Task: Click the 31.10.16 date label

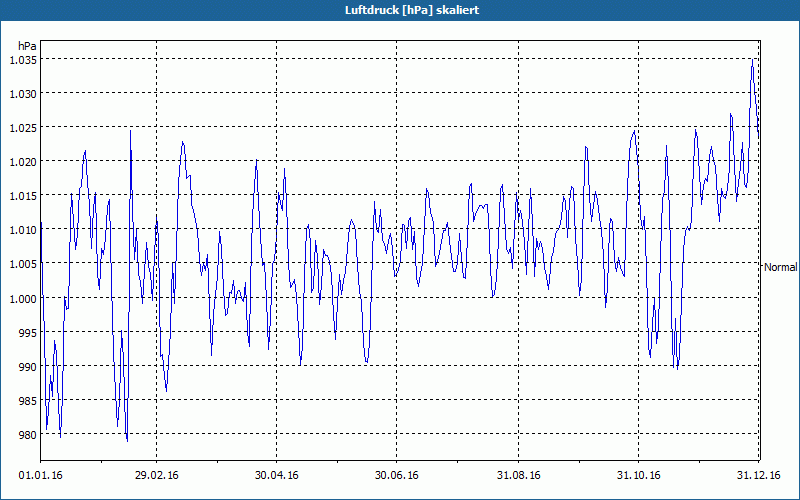Action: click(639, 476)
